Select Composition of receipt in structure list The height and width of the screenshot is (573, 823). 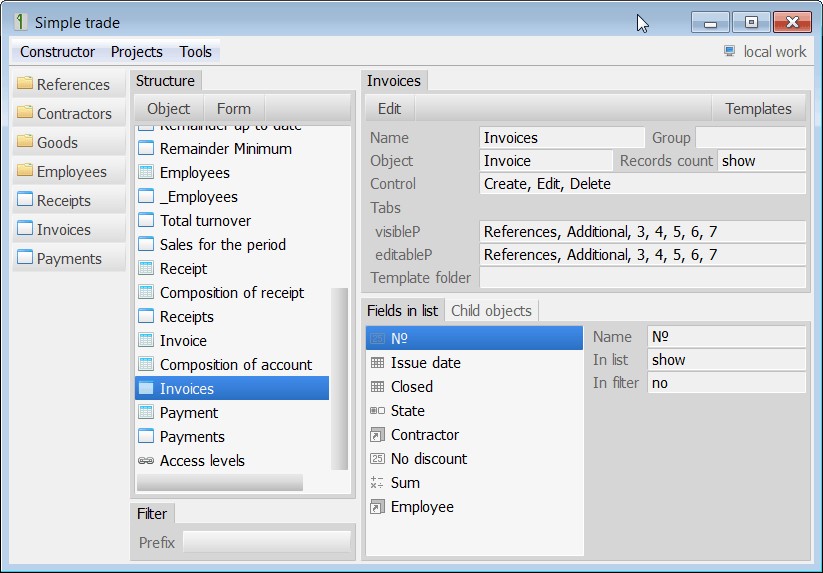tap(232, 293)
